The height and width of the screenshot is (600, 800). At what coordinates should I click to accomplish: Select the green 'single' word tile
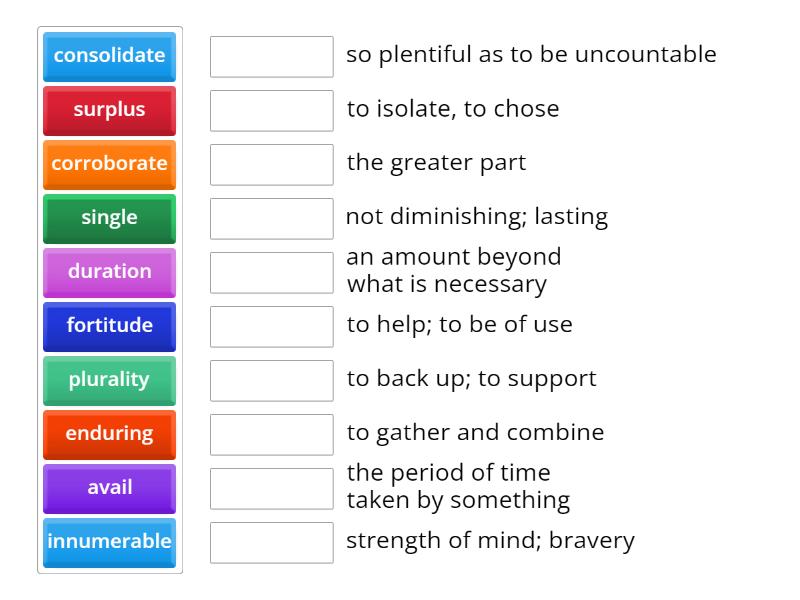tap(109, 218)
